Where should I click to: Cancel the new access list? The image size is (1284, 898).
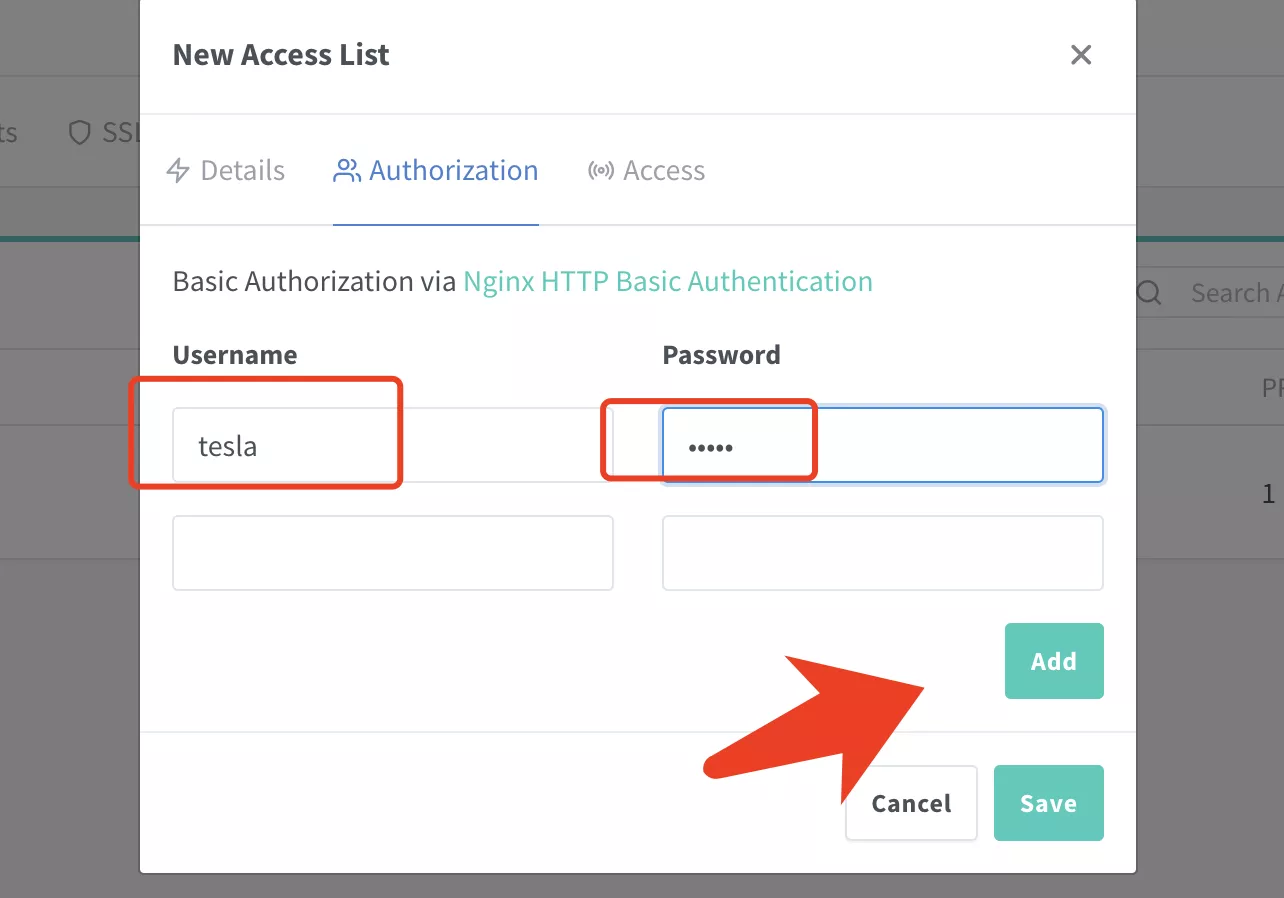pos(911,803)
